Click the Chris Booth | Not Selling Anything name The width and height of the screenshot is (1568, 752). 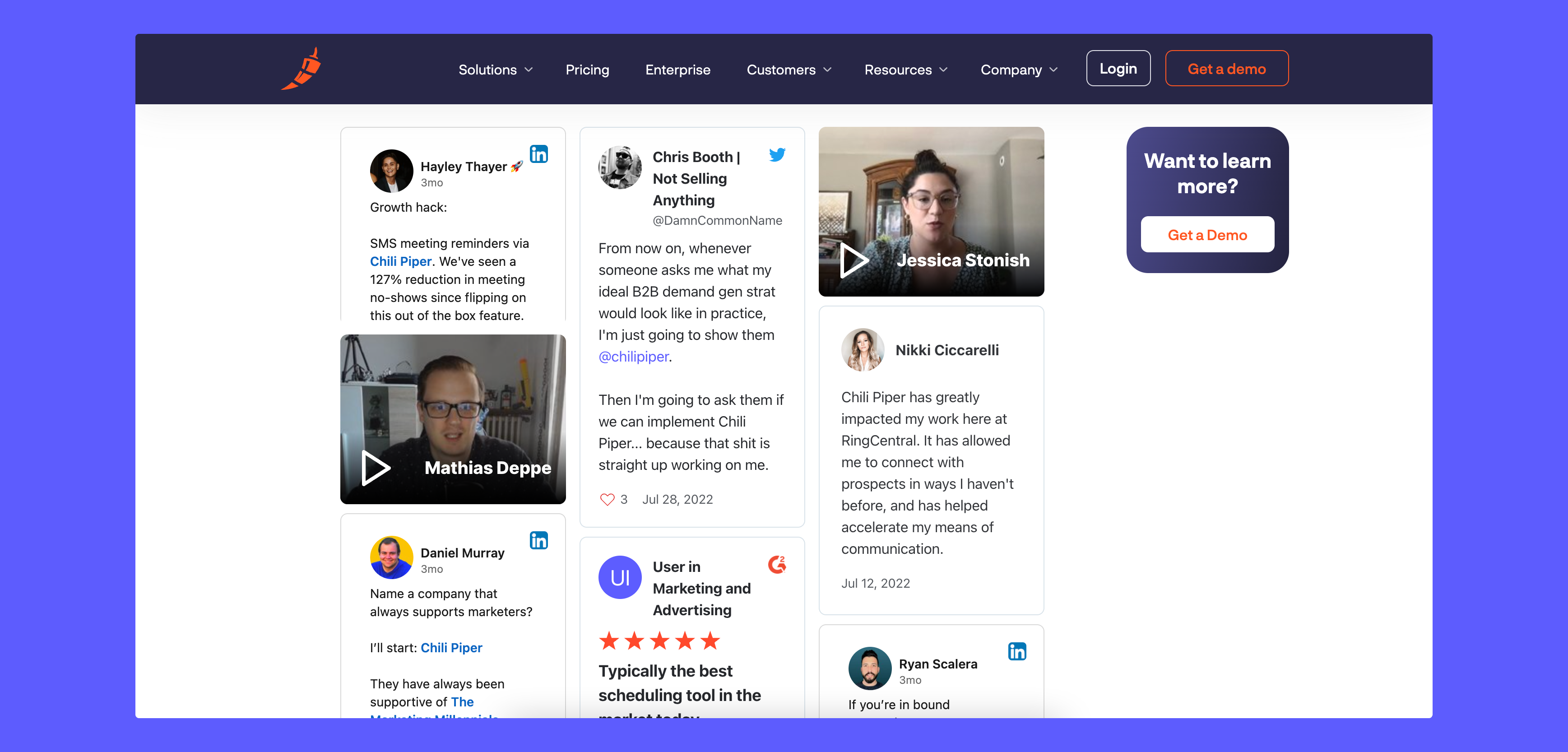coord(696,178)
